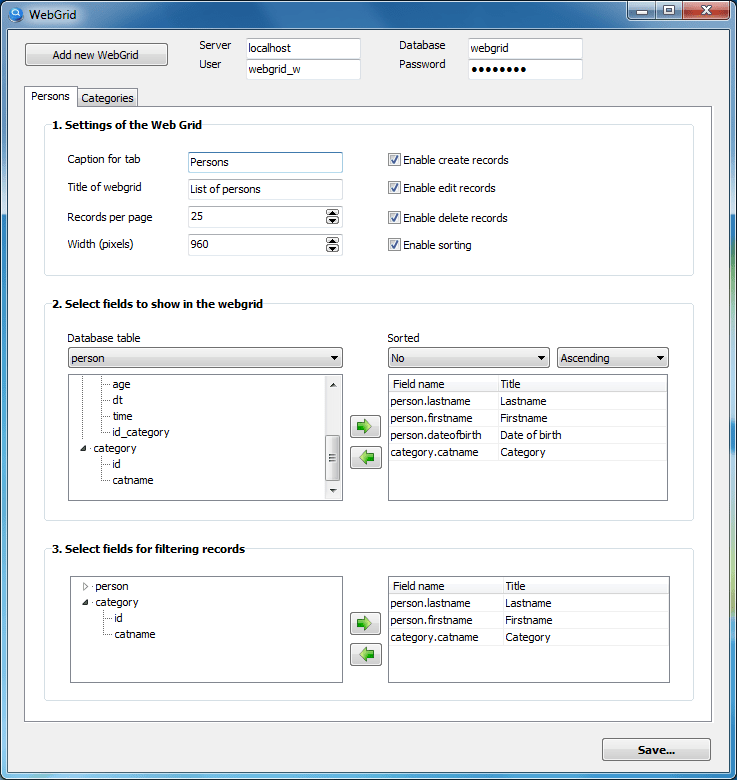Toggle Enable sorting checkbox
The width and height of the screenshot is (737, 780).
click(x=394, y=245)
